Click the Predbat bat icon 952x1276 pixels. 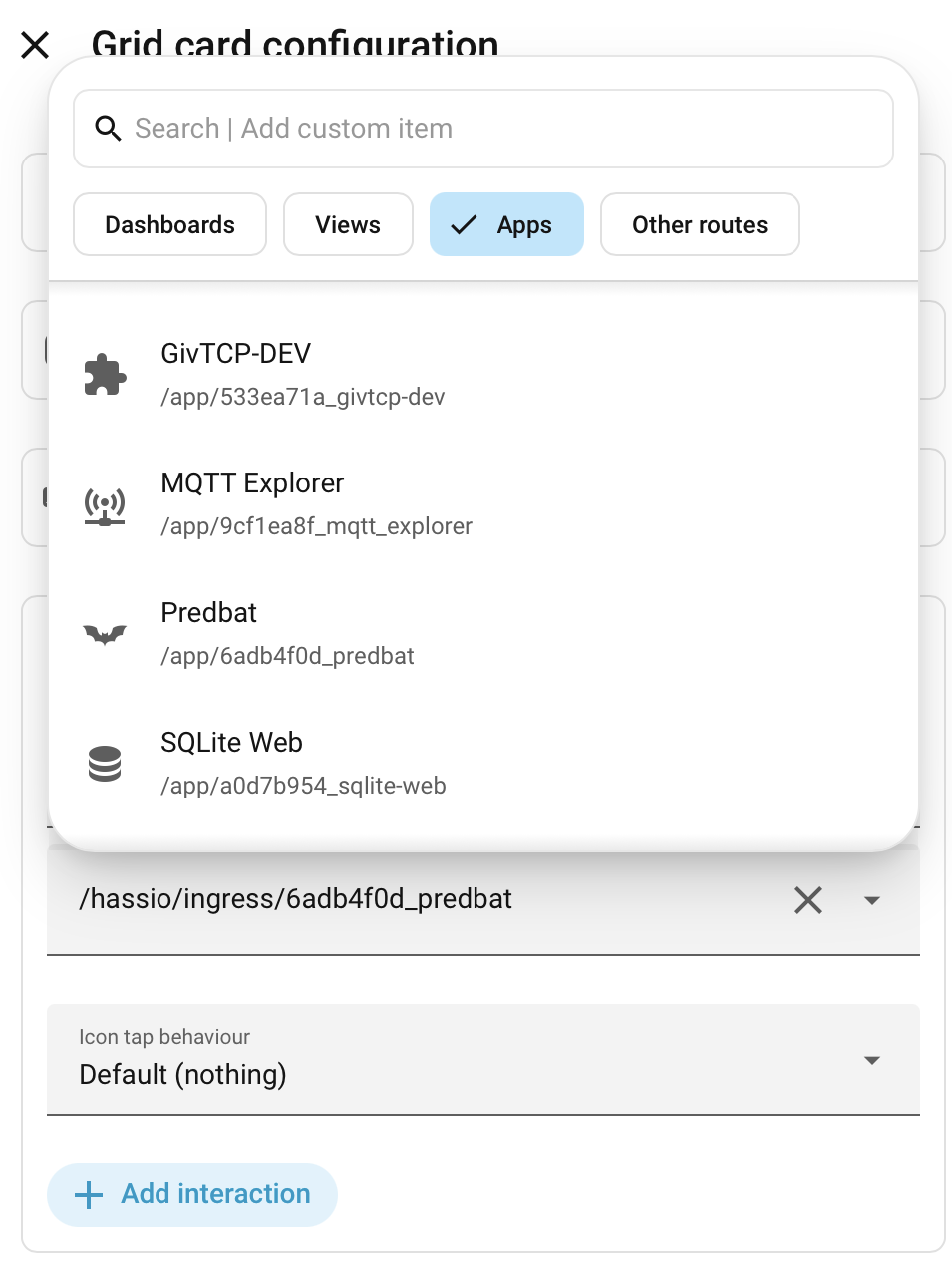pos(105,634)
